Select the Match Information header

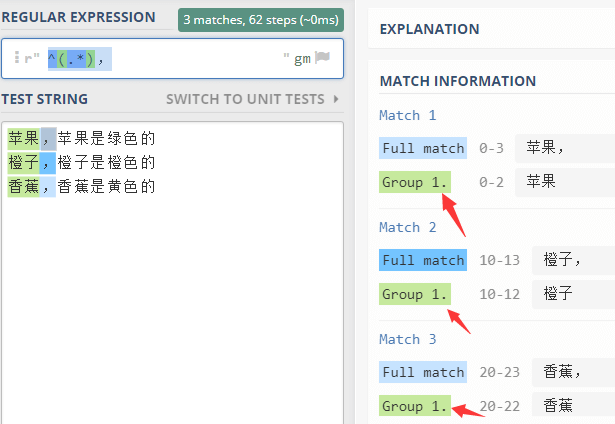point(458,81)
